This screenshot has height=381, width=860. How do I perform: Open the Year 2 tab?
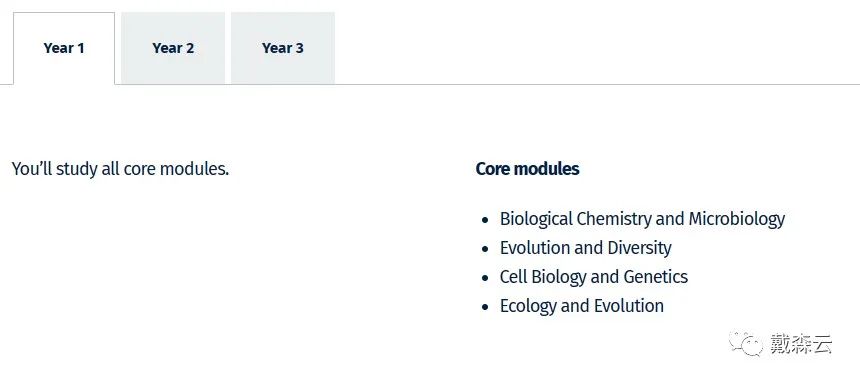click(x=173, y=48)
